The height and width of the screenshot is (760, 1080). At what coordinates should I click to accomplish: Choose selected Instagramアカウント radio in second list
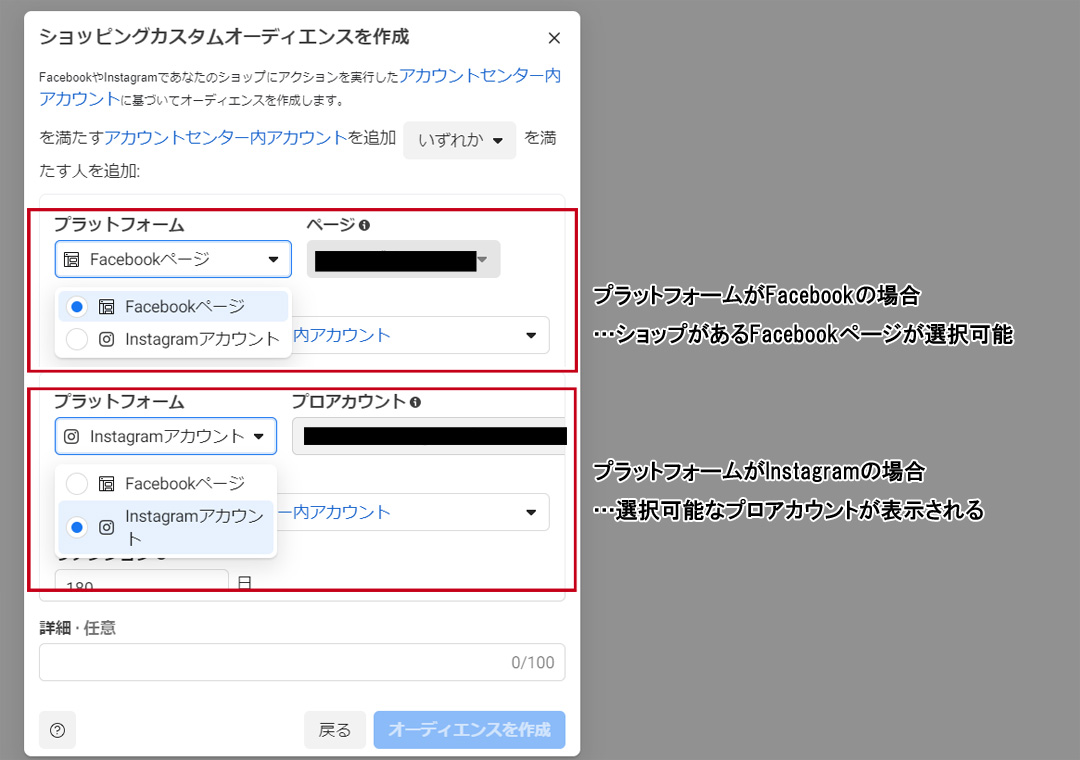click(77, 527)
